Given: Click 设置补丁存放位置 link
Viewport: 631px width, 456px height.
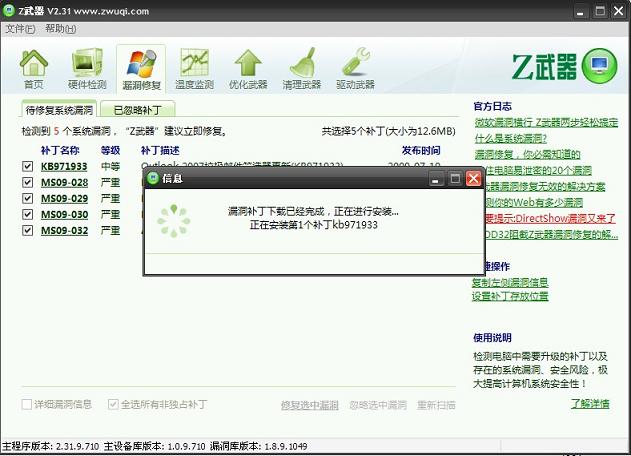Looking at the screenshot, I should pos(510,296).
